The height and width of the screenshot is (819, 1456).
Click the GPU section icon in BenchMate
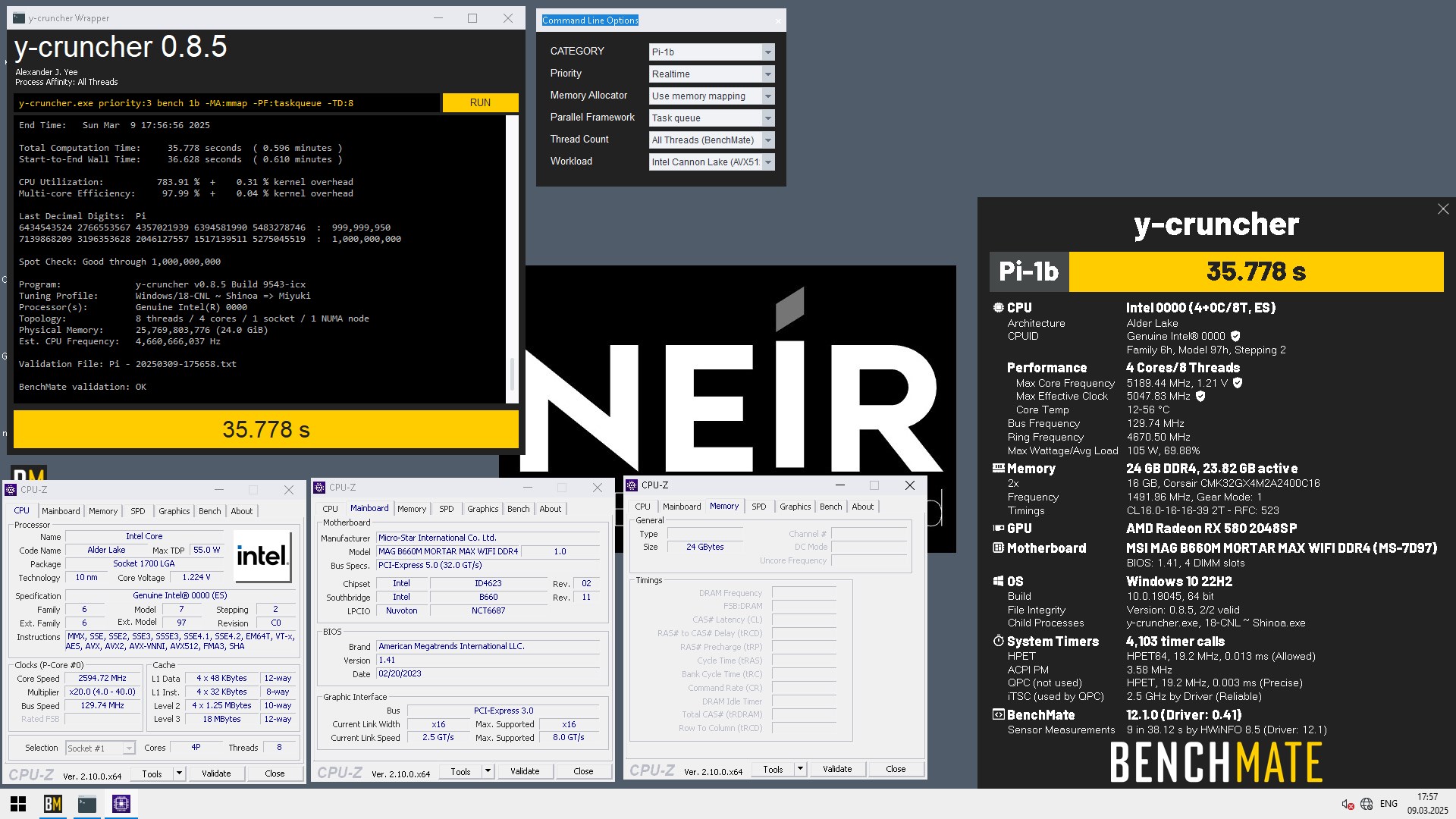999,529
